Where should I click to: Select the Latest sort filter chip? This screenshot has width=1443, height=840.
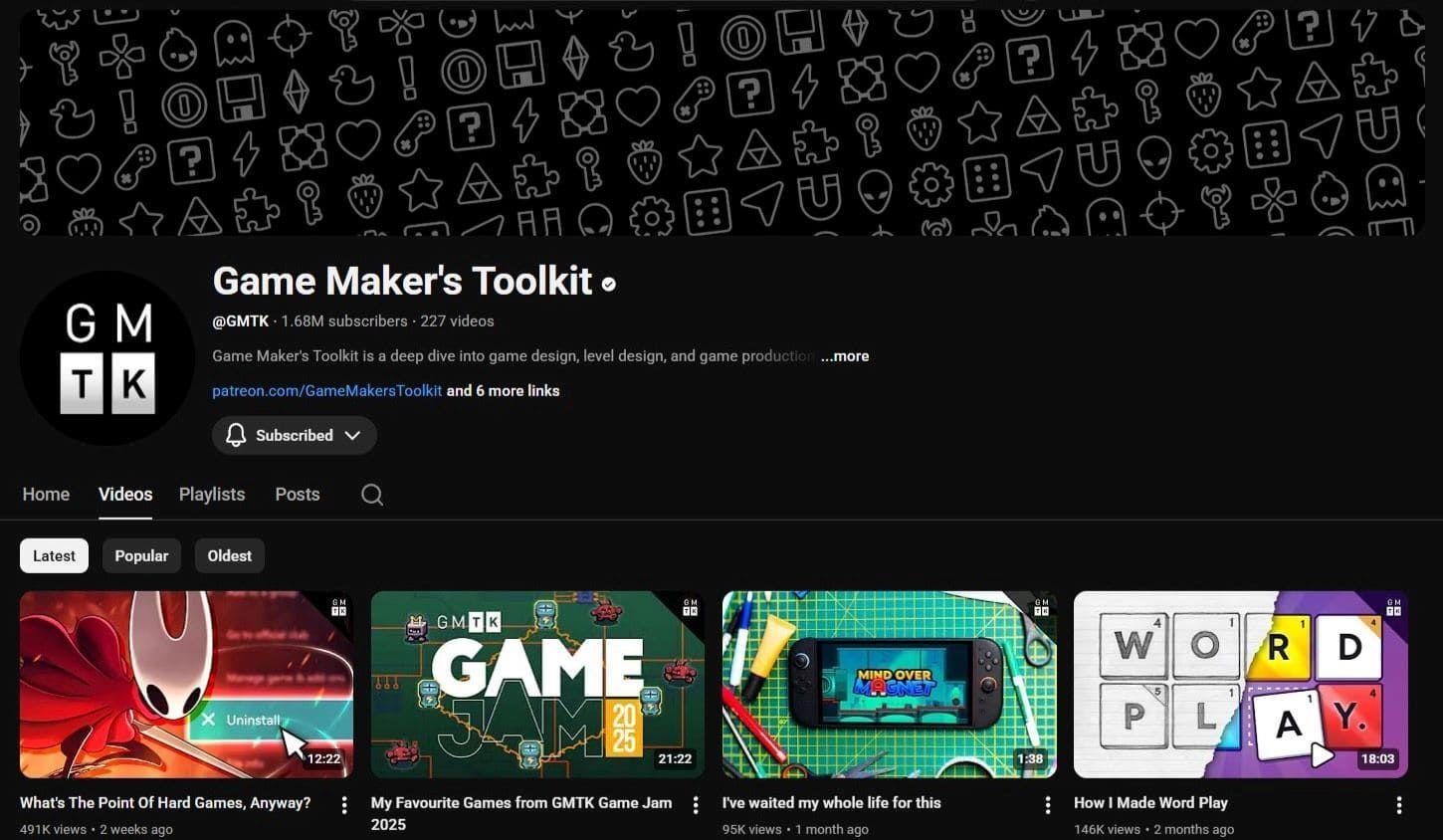point(54,555)
